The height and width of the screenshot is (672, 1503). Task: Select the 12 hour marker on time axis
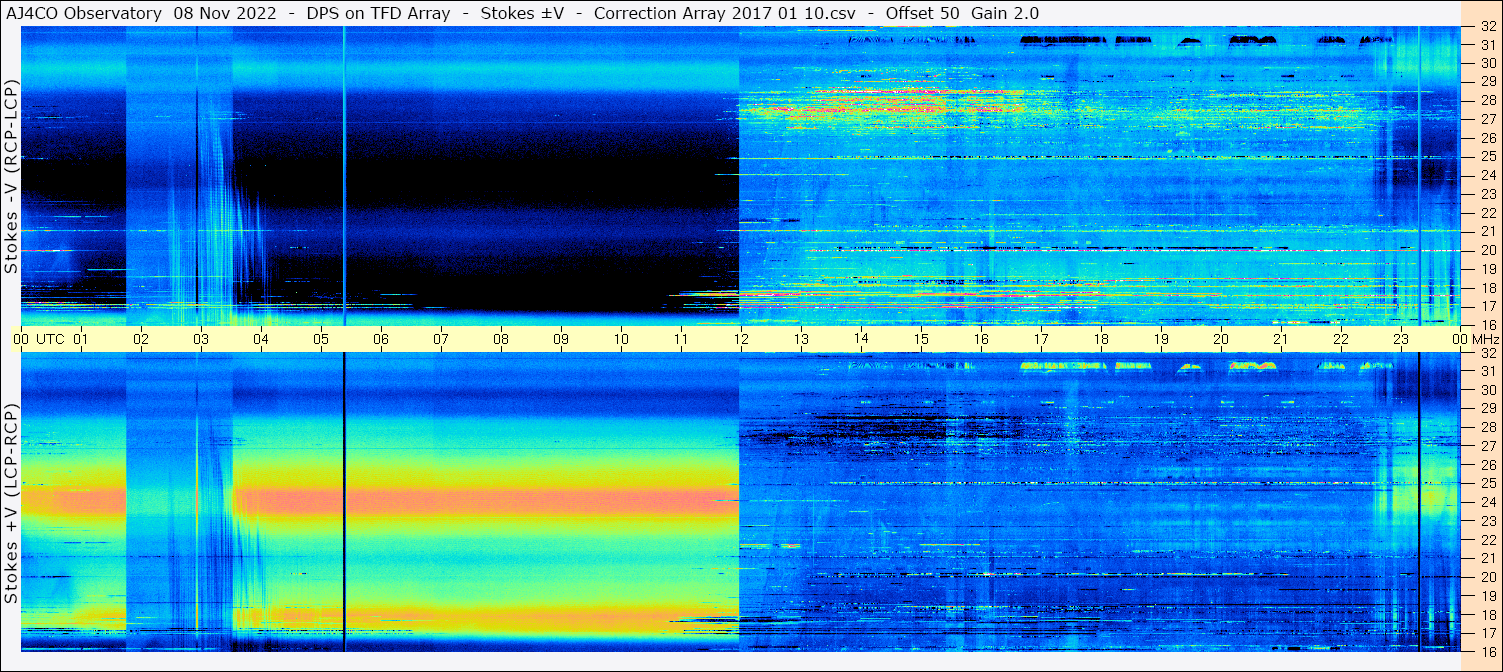741,339
